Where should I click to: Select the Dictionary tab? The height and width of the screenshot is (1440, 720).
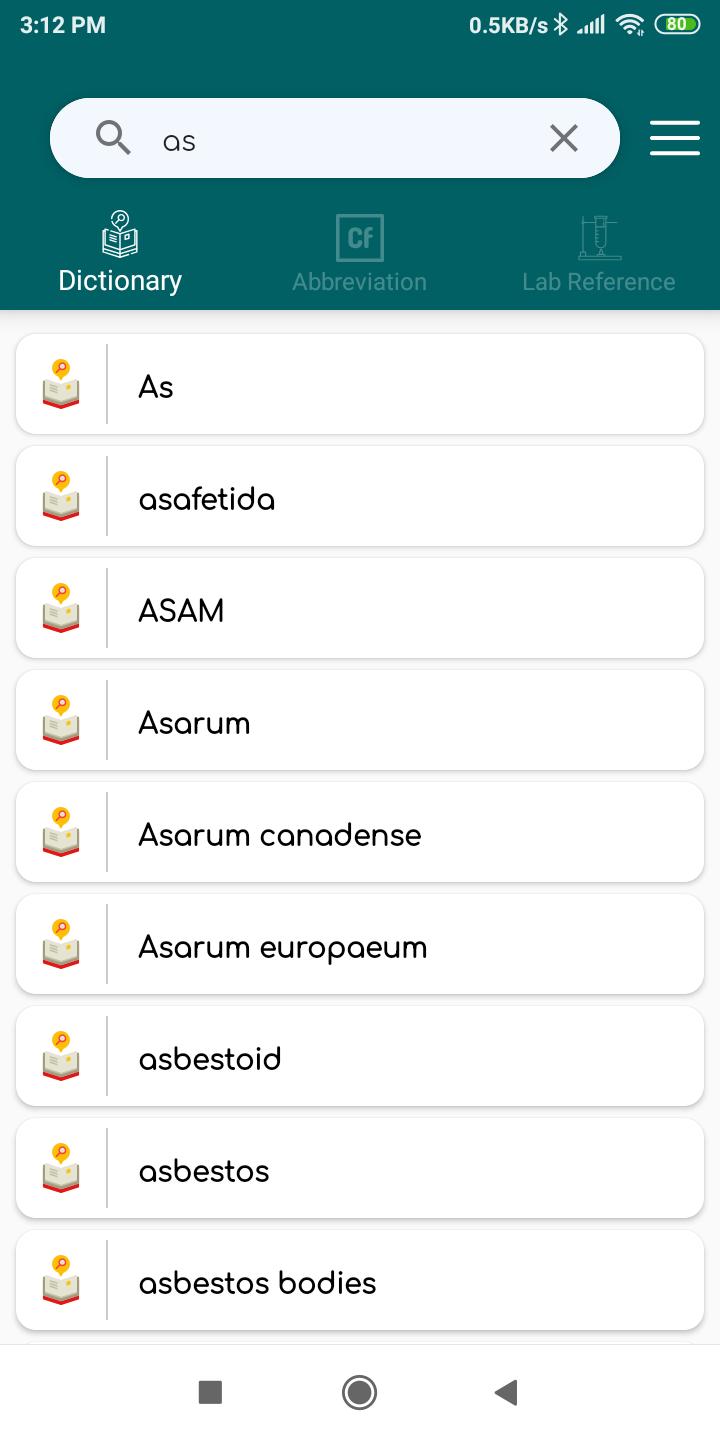(x=120, y=254)
